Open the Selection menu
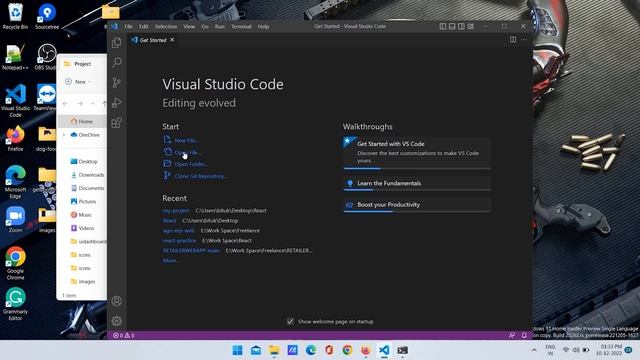Viewport: 640px width, 360px height. tap(166, 26)
